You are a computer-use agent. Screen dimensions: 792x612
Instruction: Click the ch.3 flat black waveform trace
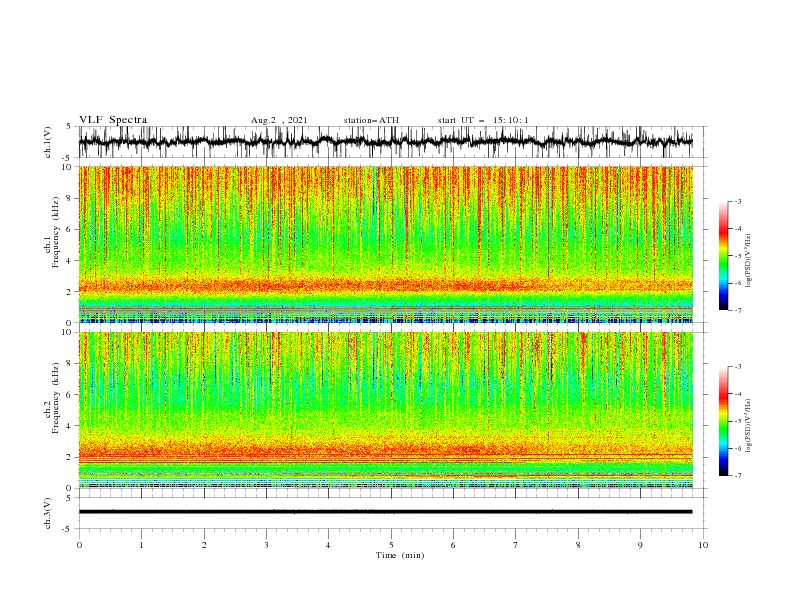click(x=386, y=512)
